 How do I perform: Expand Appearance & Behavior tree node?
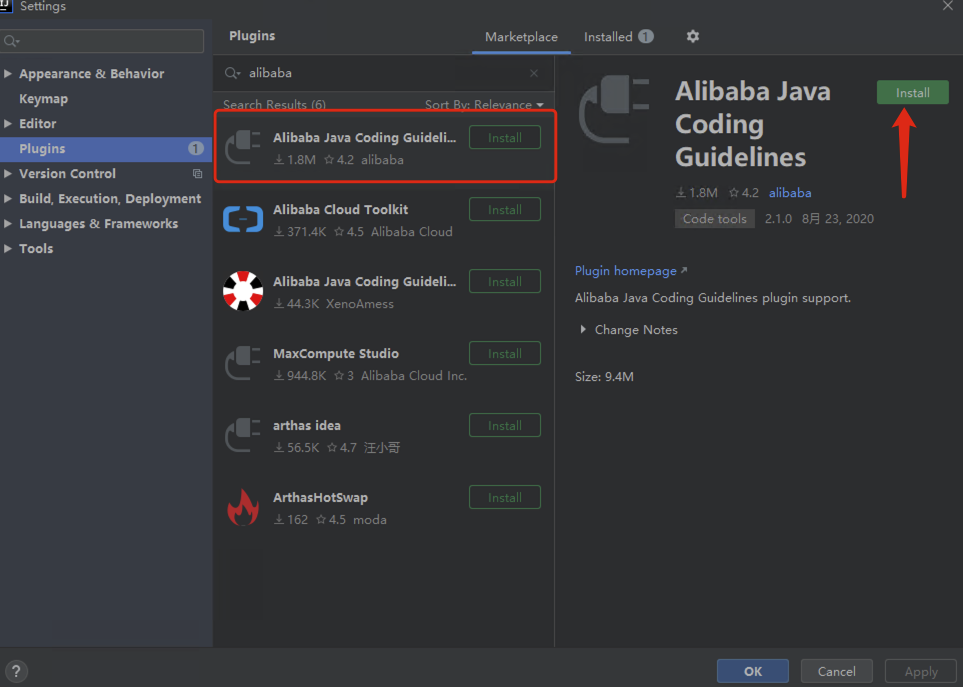(8, 74)
